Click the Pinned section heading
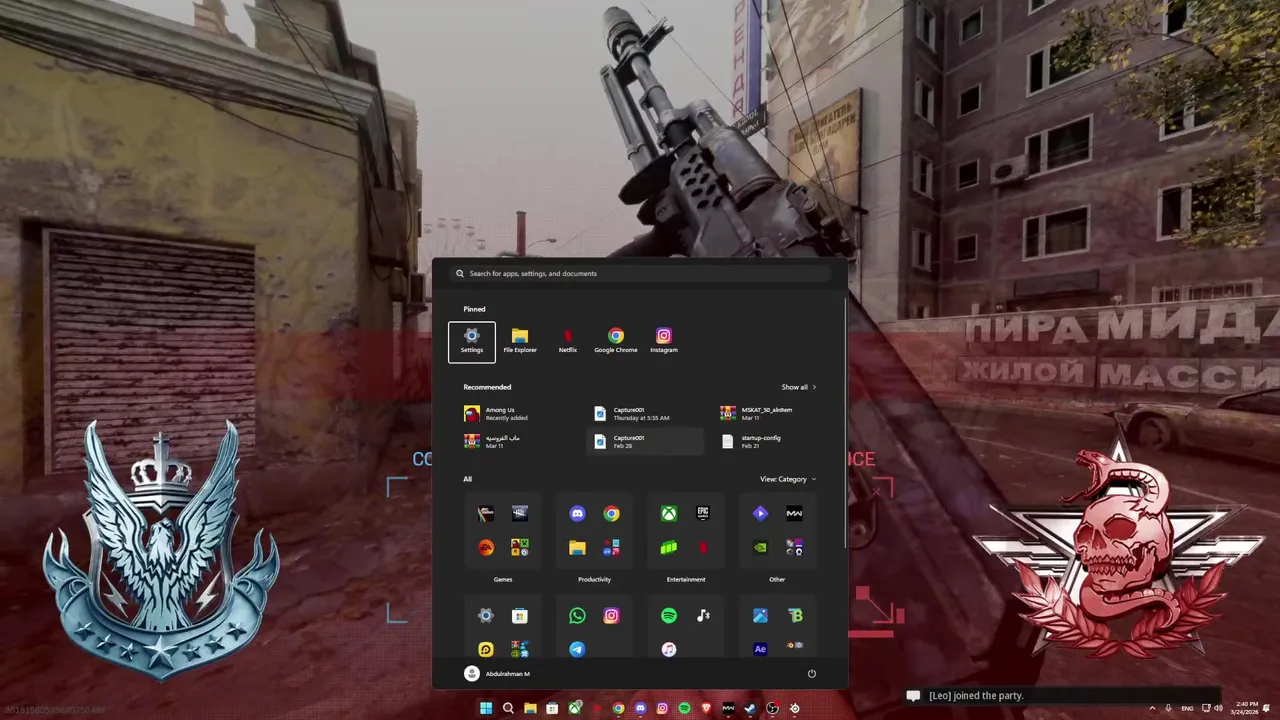 pyautogui.click(x=474, y=309)
